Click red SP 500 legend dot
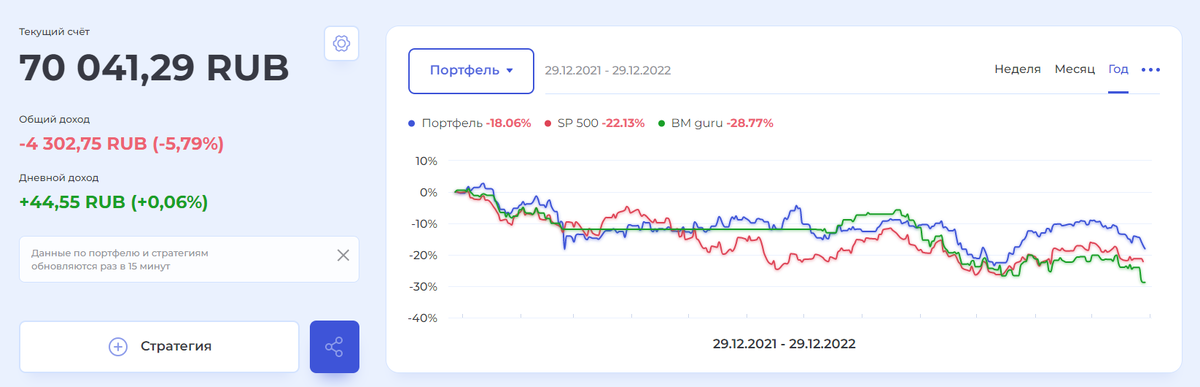Viewport: 1200px width, 387px height. pos(548,123)
